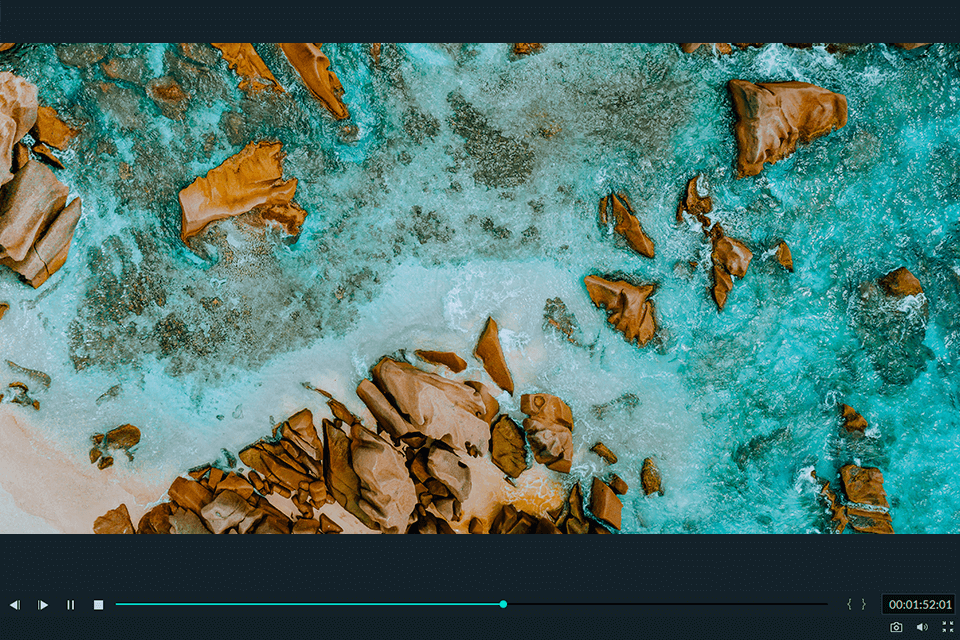960x640 pixels.
Task: Take a snapshot with the camera icon
Action: pos(896,627)
